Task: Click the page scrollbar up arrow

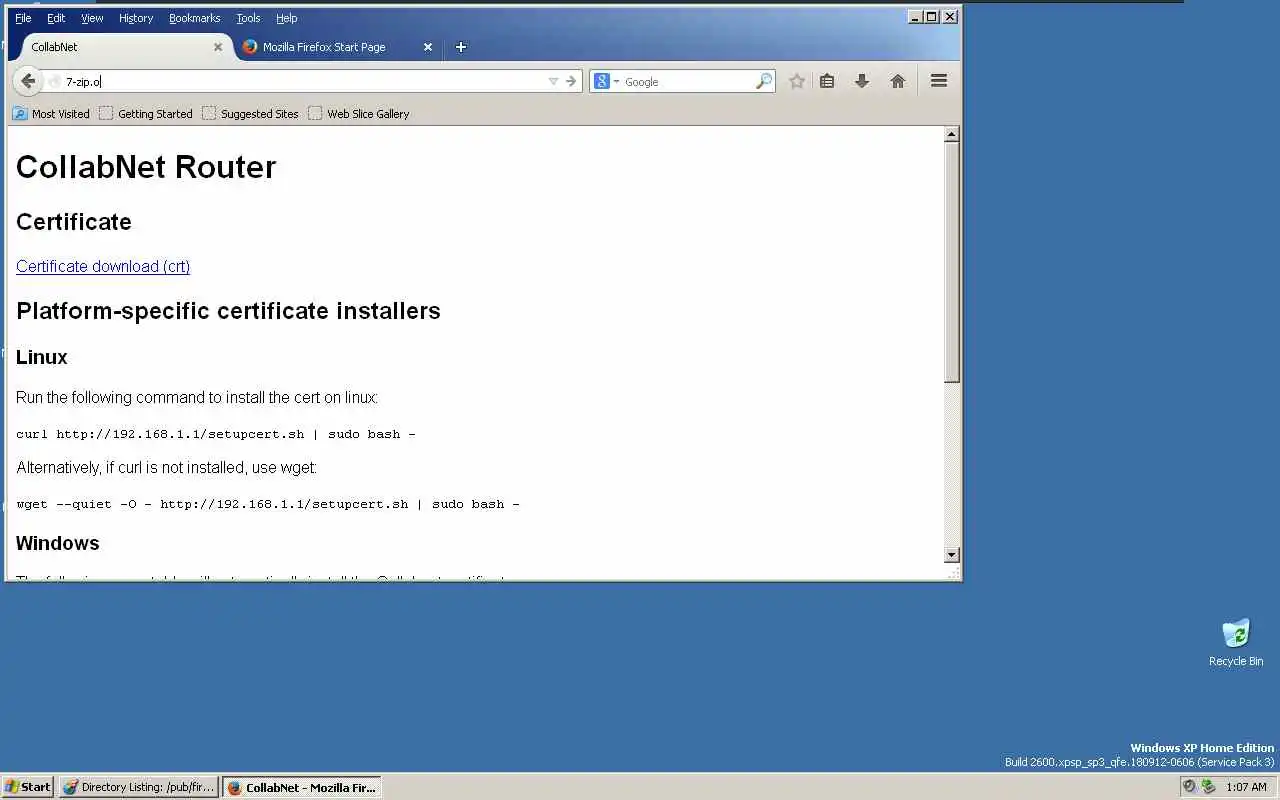Action: click(952, 134)
